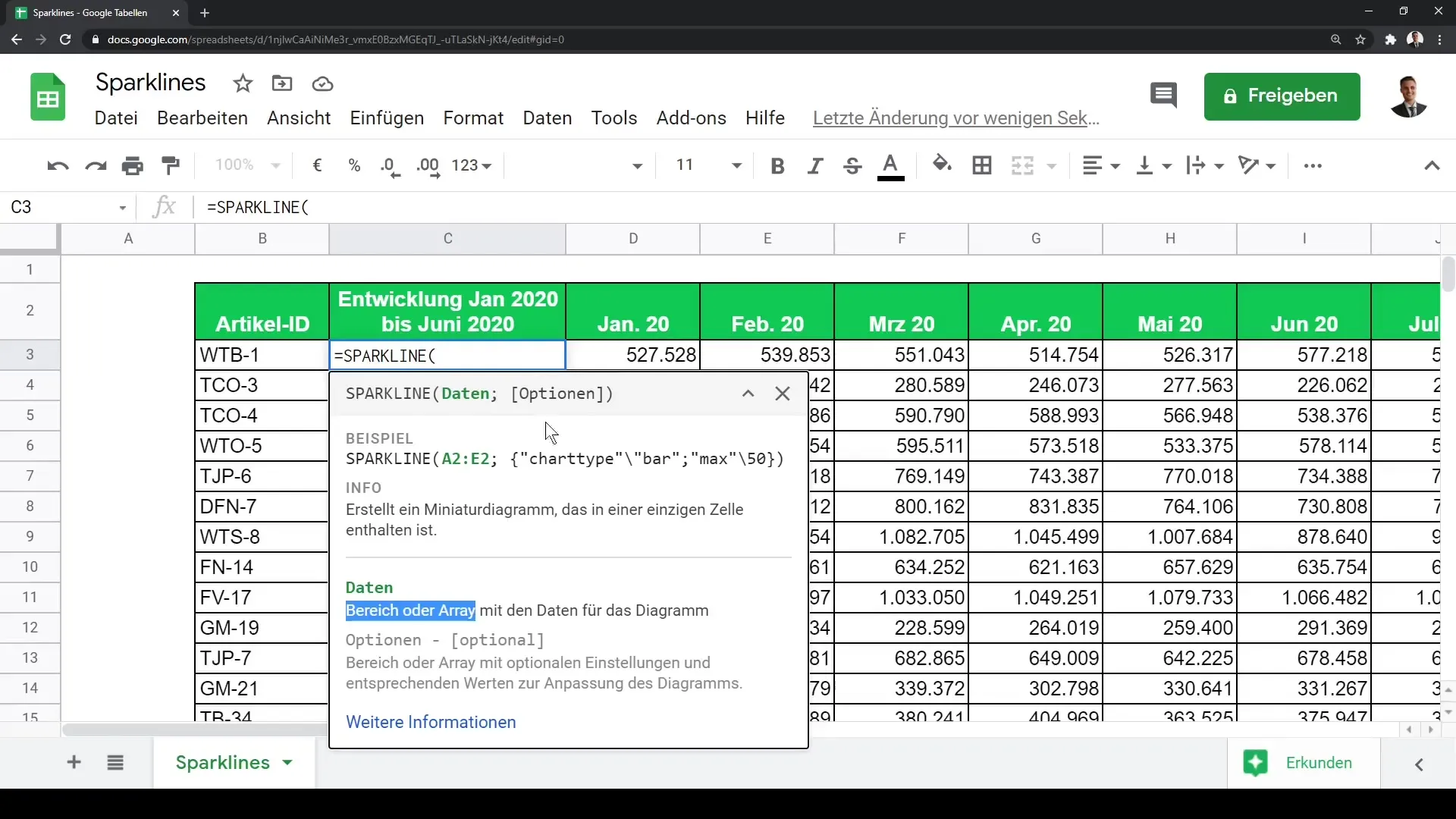Image resolution: width=1456 pixels, height=819 pixels.
Task: Click the Erkunden explore button
Action: point(1302,763)
